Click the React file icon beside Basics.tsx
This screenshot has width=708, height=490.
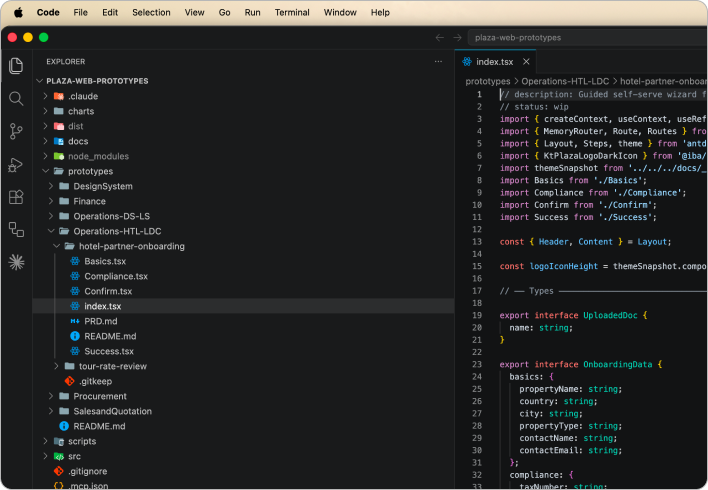tap(75, 261)
